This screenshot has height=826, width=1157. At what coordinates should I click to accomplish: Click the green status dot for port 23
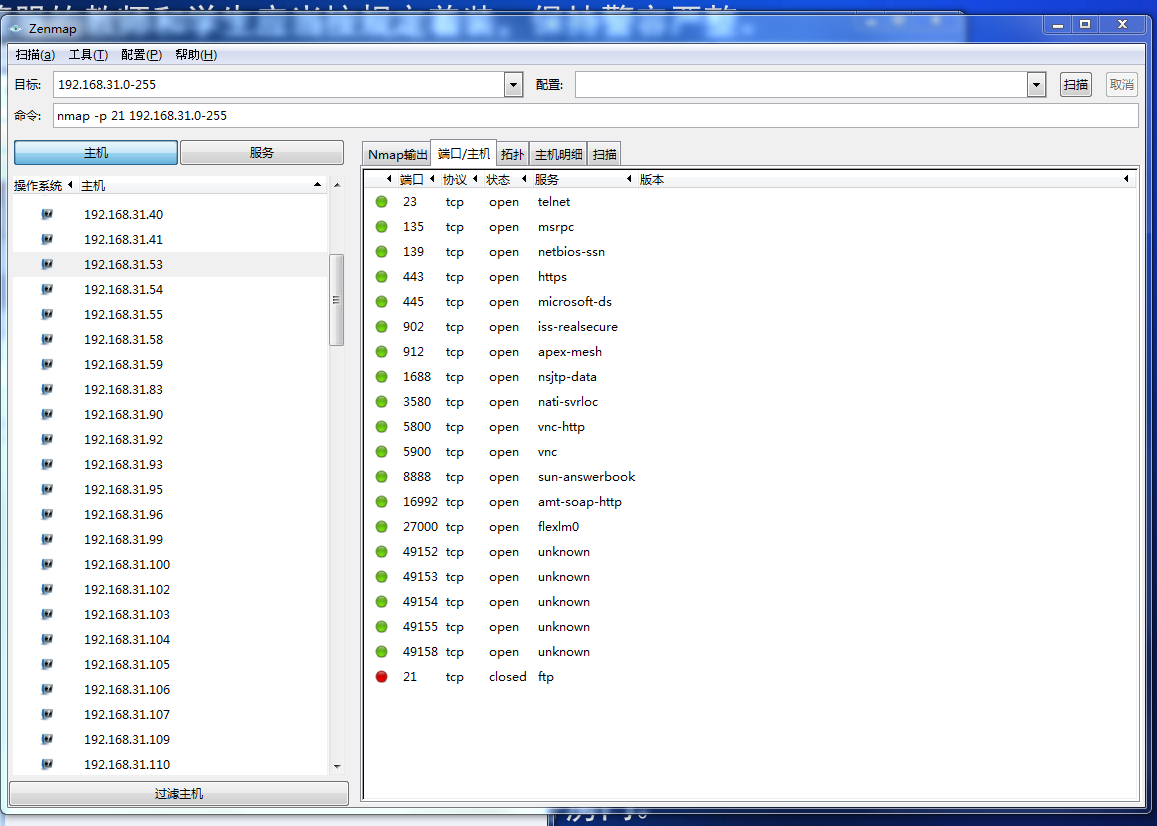pos(381,202)
